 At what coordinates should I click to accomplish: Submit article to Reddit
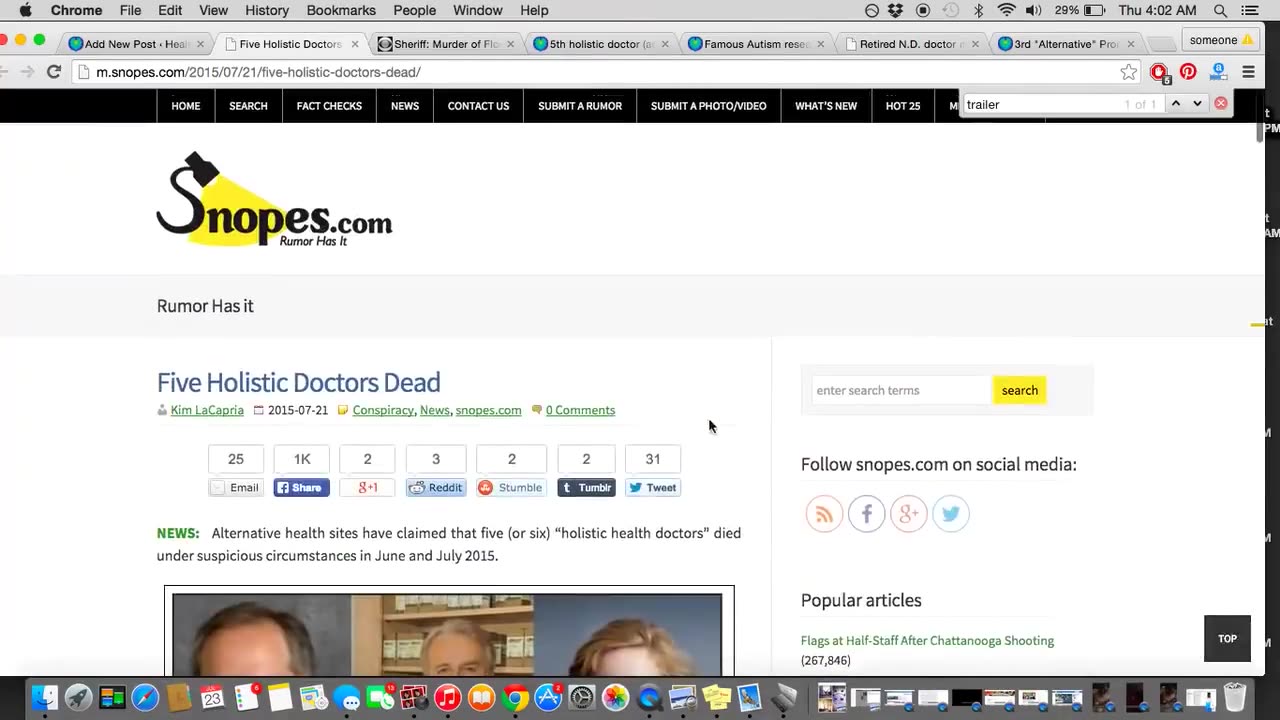tap(436, 487)
